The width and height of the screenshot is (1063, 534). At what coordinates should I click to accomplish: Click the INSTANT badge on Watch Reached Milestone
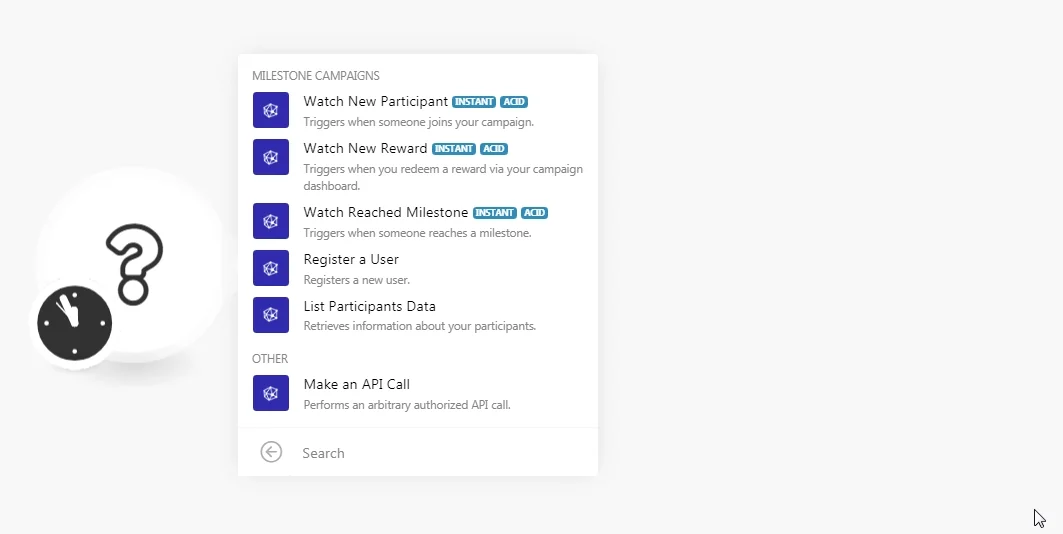[495, 213]
